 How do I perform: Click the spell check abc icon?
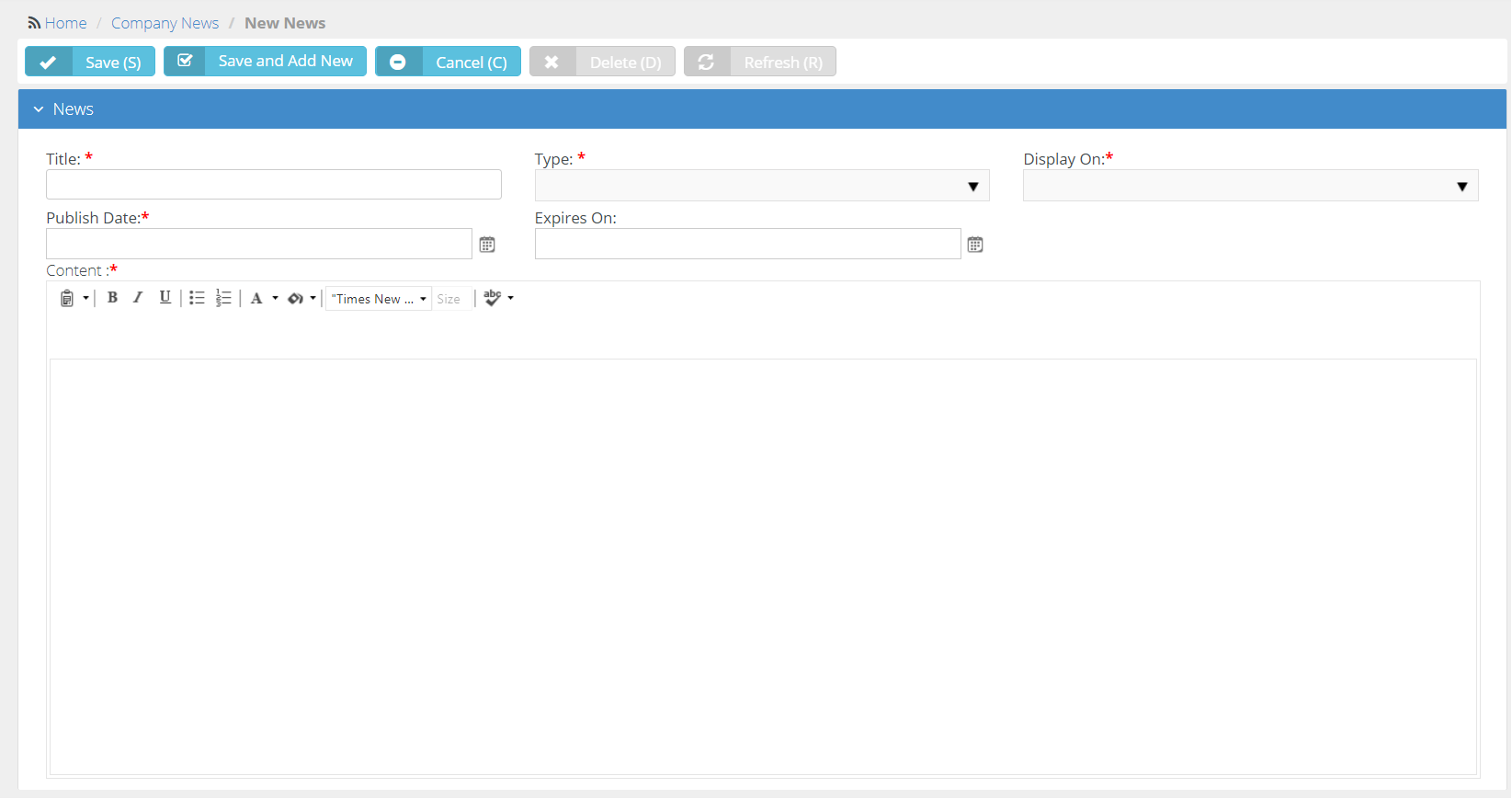click(x=493, y=298)
